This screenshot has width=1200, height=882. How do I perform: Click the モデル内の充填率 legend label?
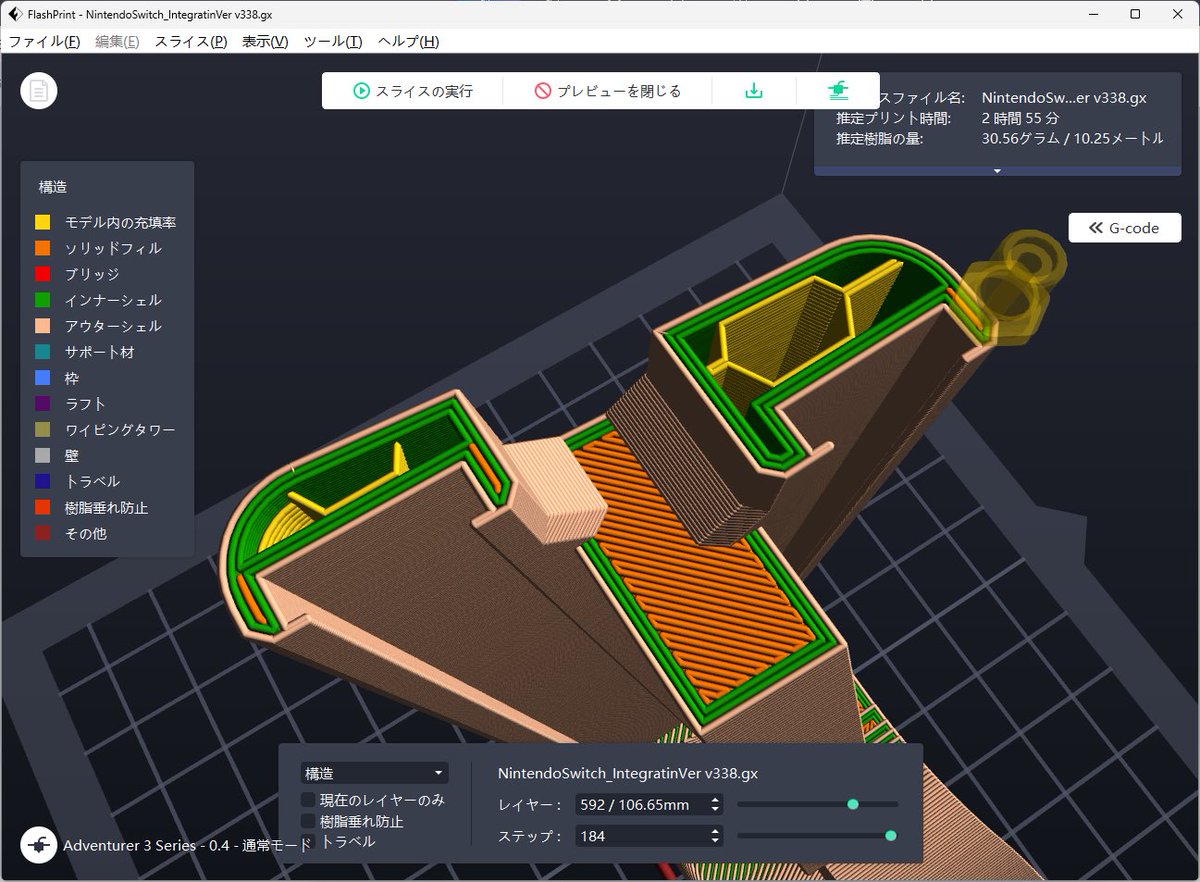[121, 222]
